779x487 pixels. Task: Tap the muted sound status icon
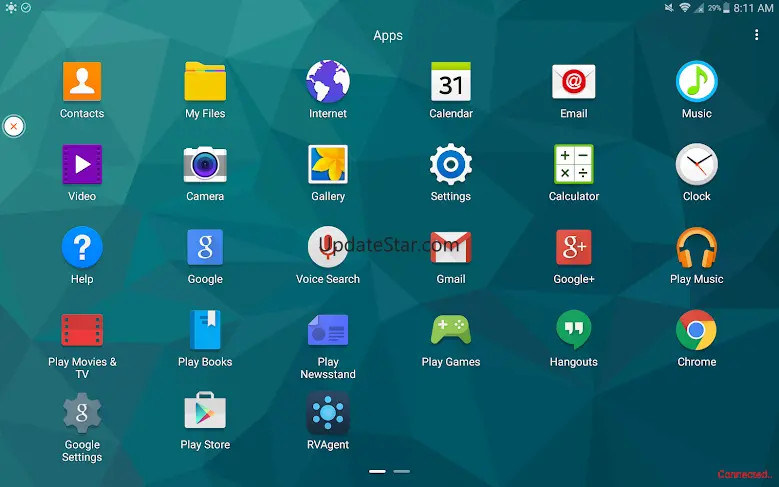coord(669,7)
